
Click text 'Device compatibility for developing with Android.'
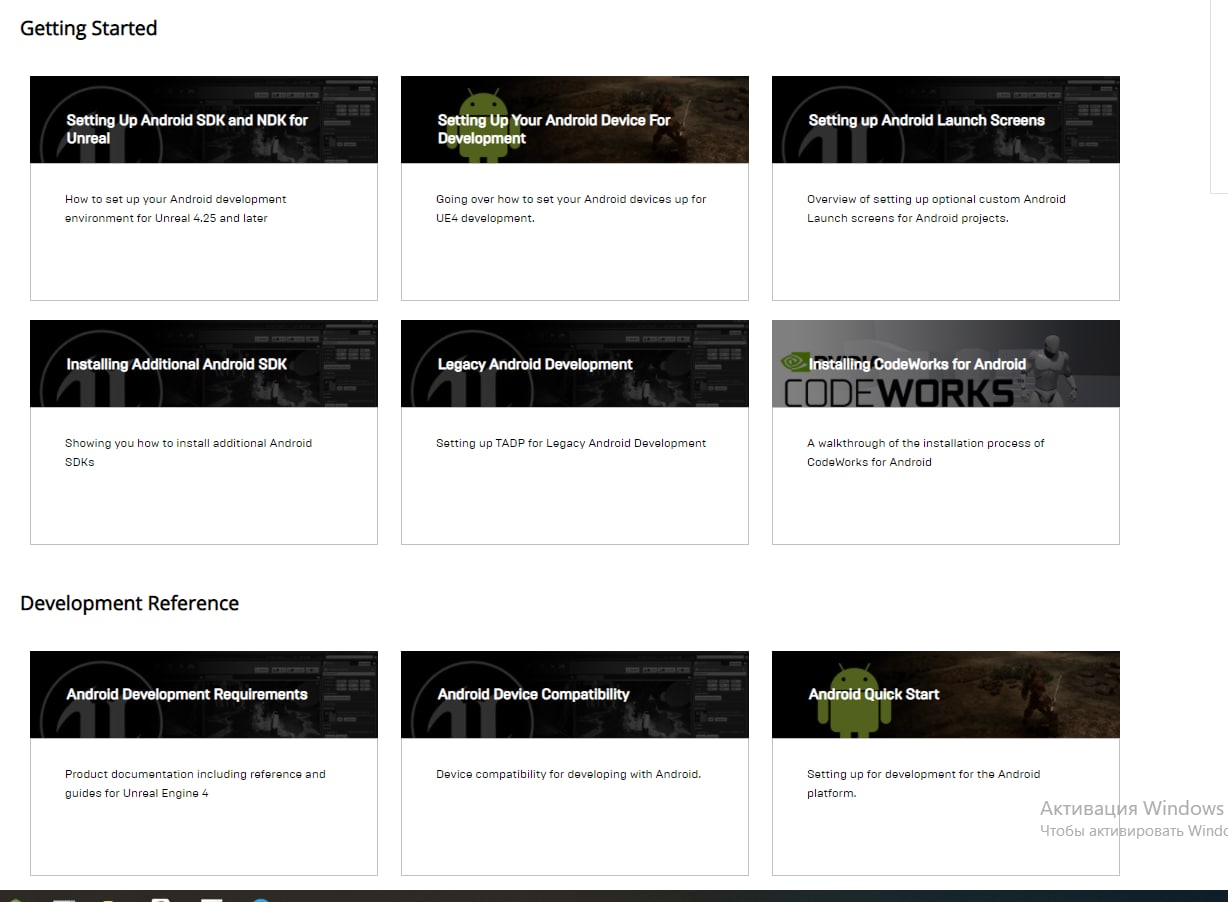pyautogui.click(x=568, y=774)
